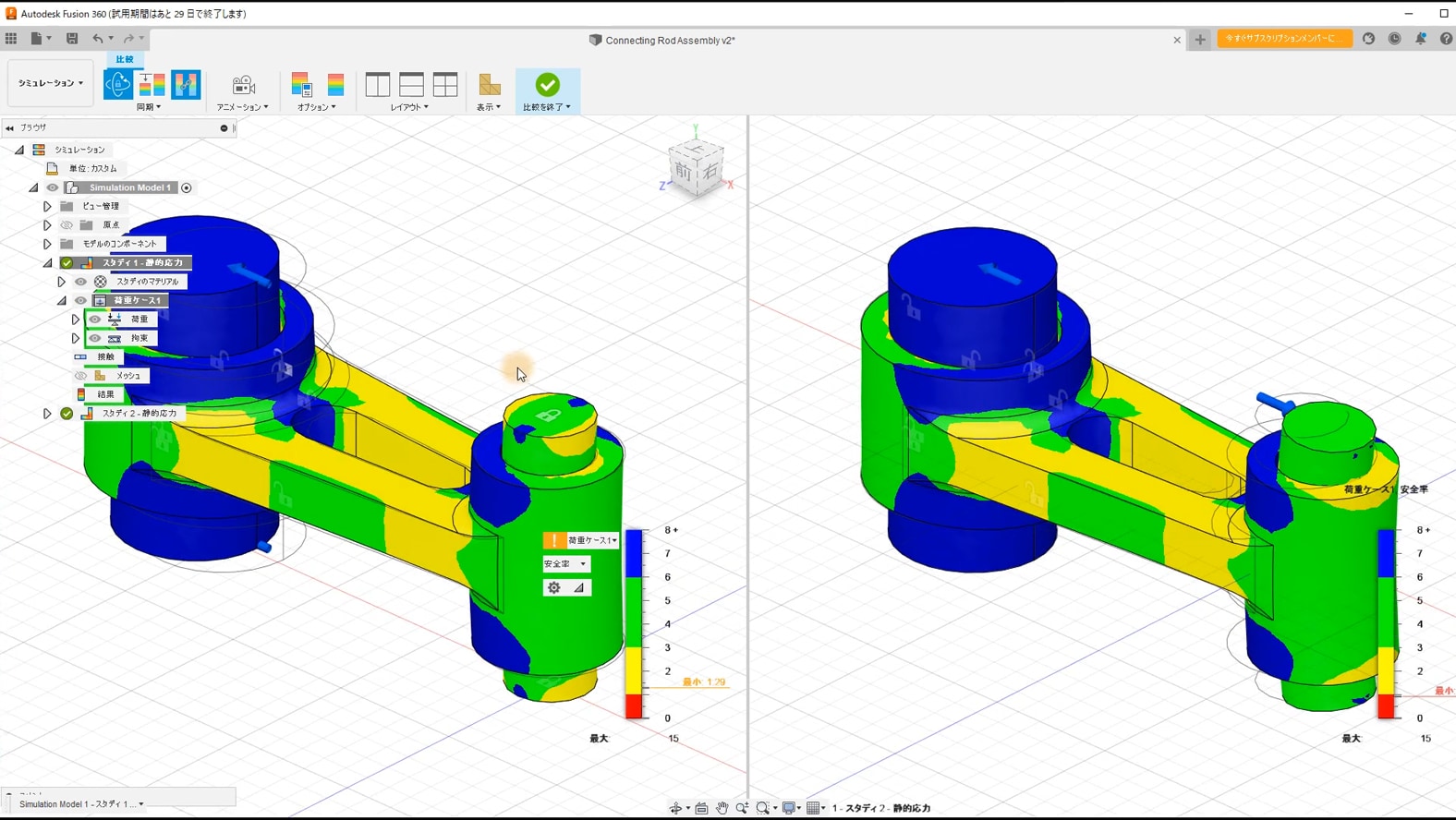Expand the モデルのコンポーネント folder
Screen dimensions: 1456x820
pyautogui.click(x=47, y=244)
